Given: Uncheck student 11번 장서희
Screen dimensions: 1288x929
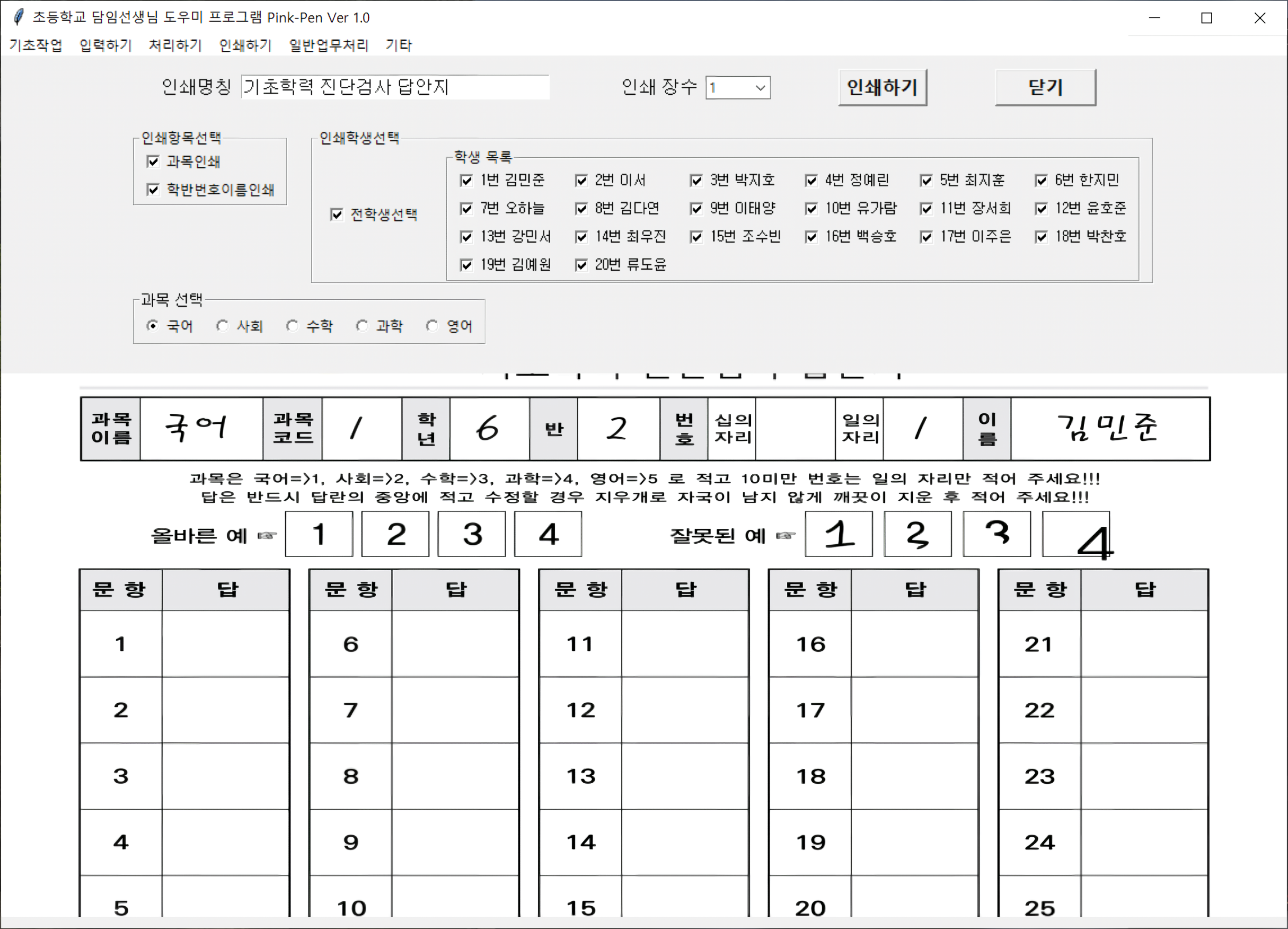Looking at the screenshot, I should tap(926, 208).
